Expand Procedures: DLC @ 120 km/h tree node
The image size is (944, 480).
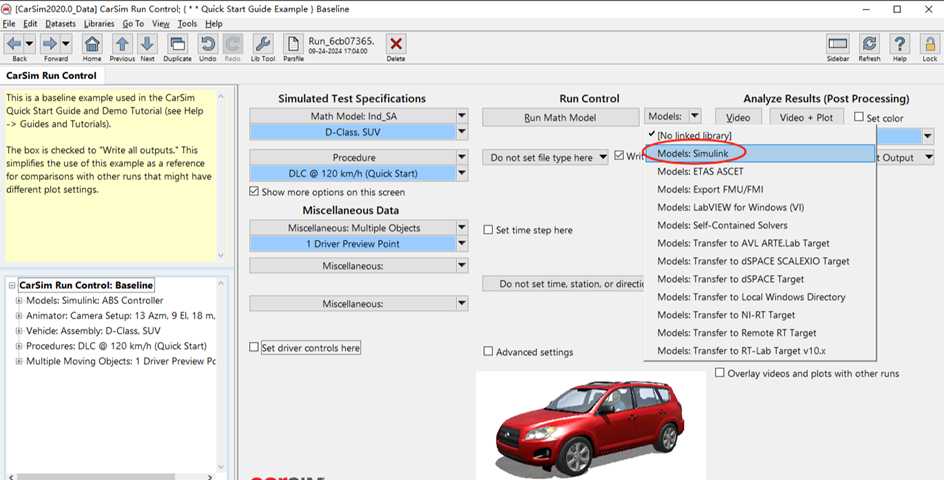tap(19, 346)
